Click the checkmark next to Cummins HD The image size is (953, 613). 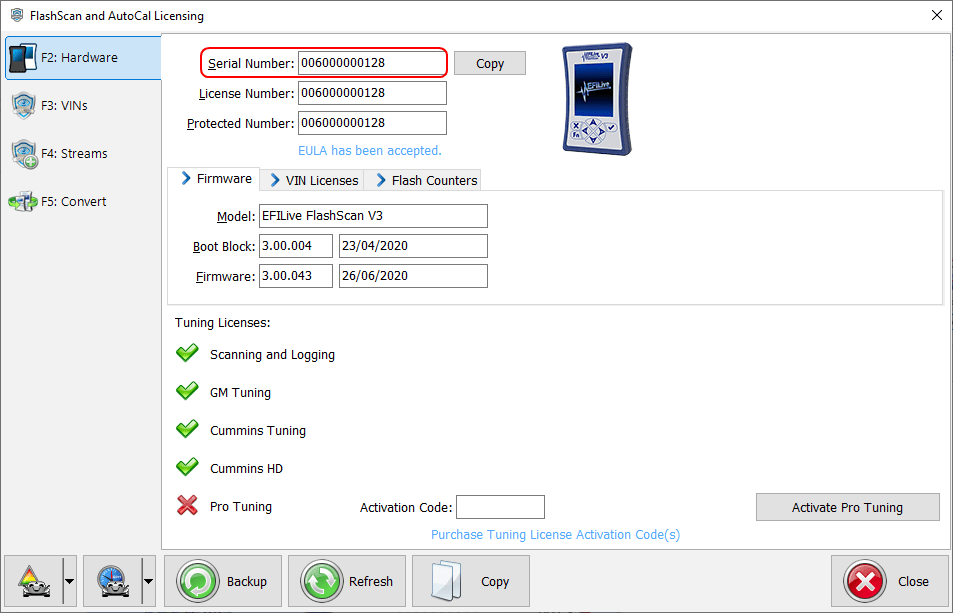tap(187, 468)
